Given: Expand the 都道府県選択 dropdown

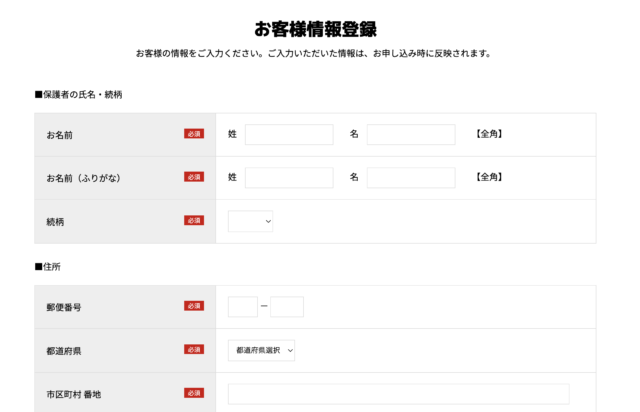Looking at the screenshot, I should click(262, 350).
